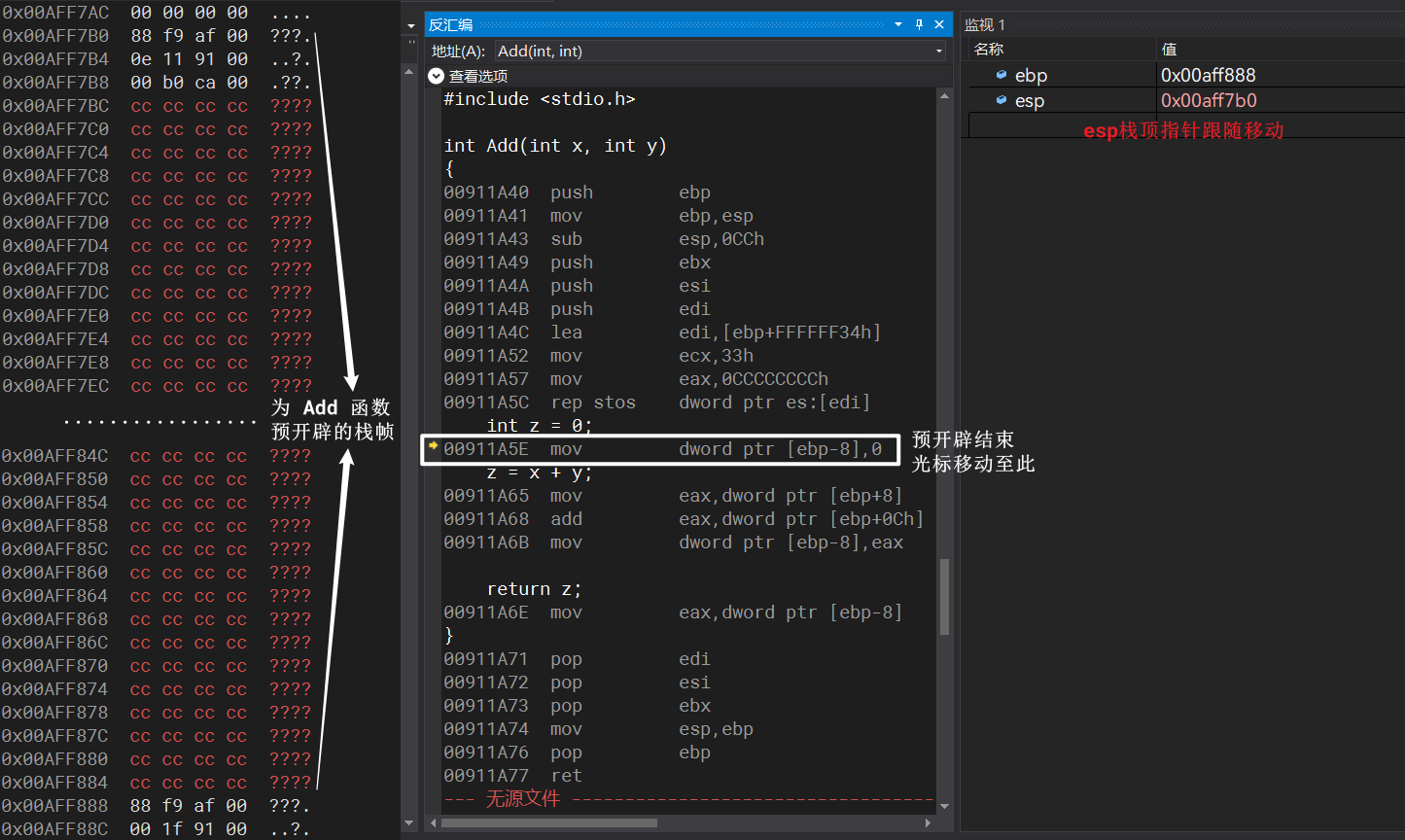The height and width of the screenshot is (840, 1405).
Task: Close the 反汇编 disassembly panel
Action: coord(939,24)
